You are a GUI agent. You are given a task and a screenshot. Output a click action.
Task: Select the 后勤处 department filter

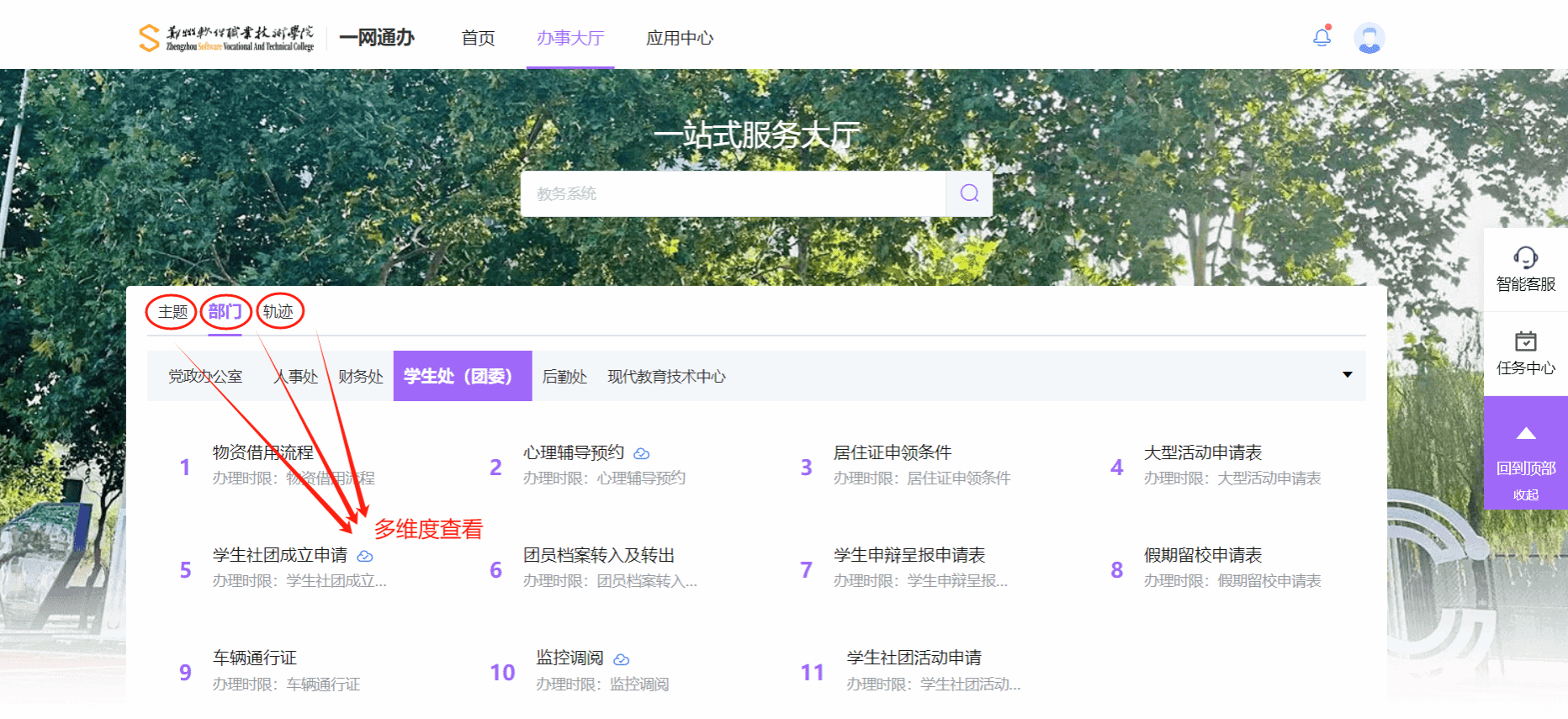564,377
